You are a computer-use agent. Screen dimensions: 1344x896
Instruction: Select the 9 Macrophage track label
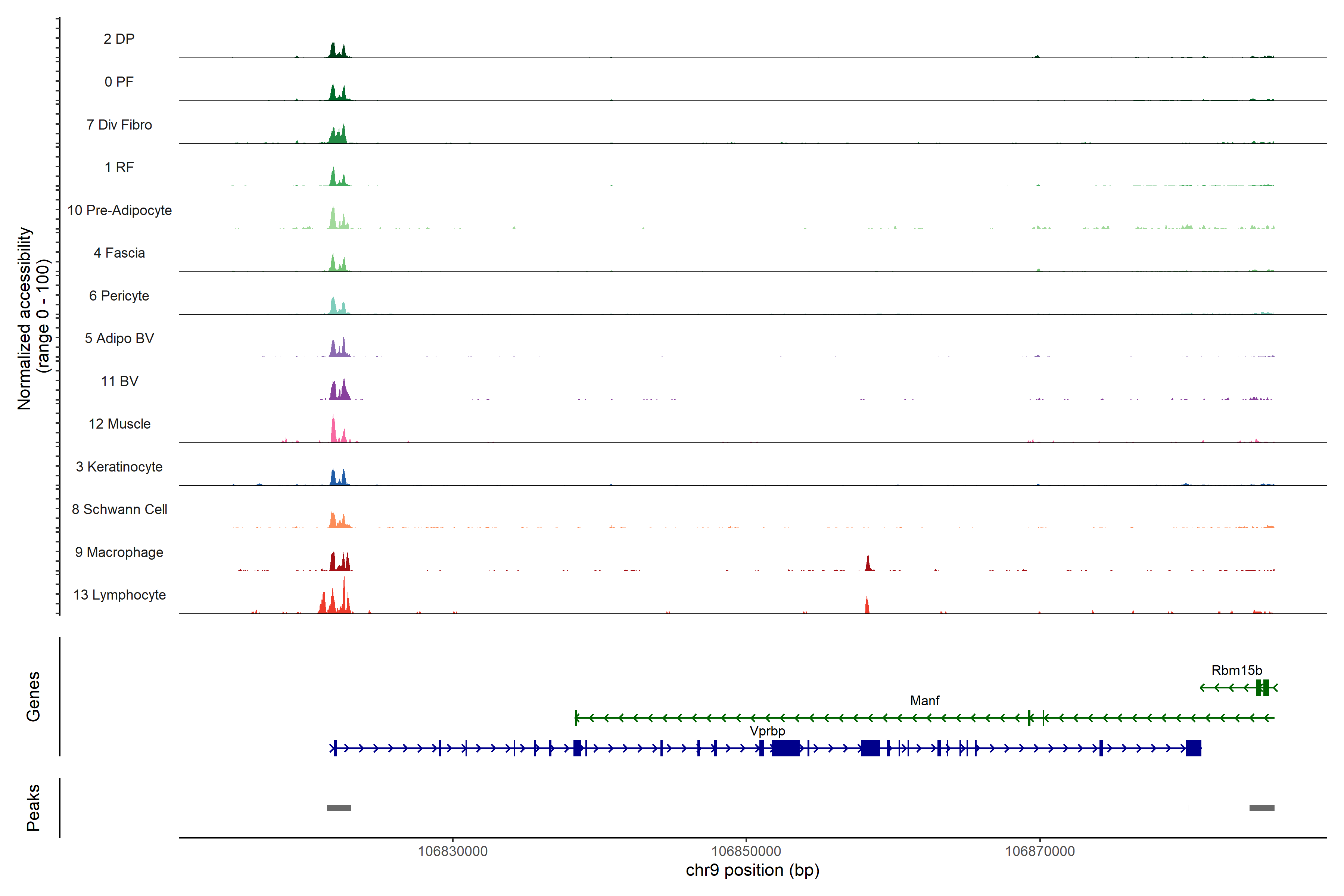click(x=119, y=552)
